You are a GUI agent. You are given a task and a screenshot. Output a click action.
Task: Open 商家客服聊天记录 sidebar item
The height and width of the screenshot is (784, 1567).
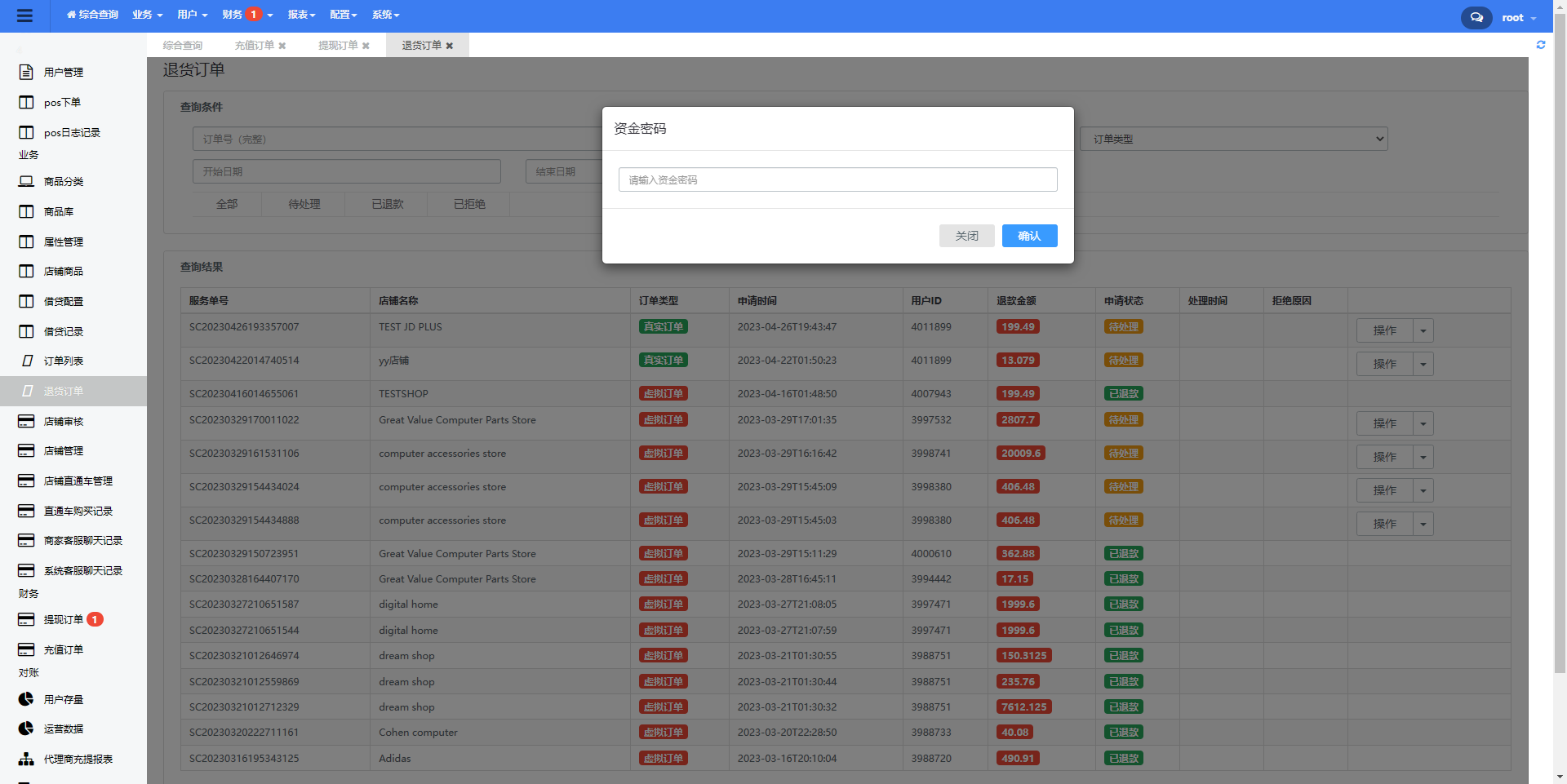point(83,540)
